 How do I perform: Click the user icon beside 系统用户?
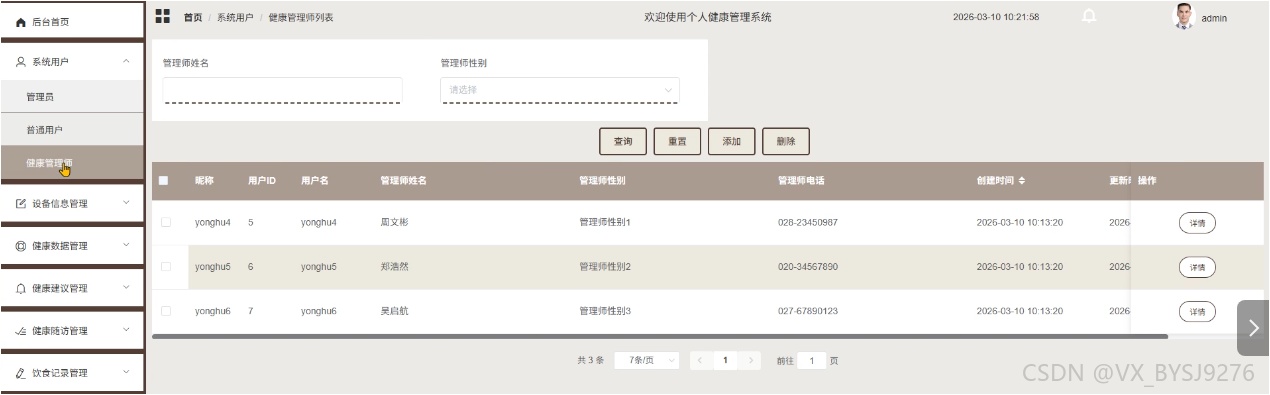point(21,62)
